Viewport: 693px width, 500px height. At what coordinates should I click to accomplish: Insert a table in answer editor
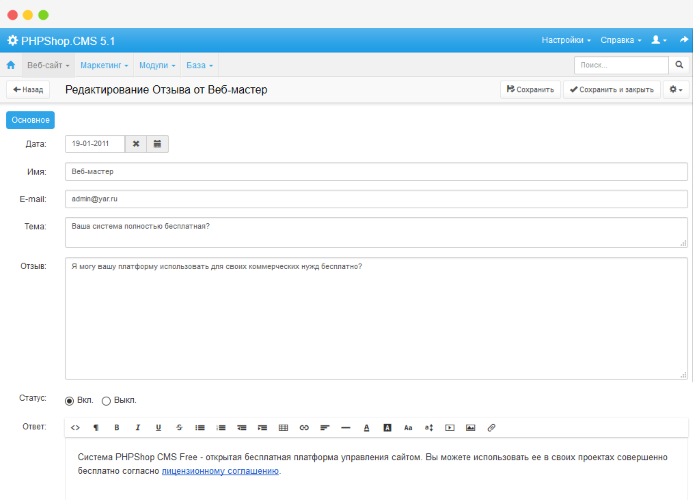[283, 427]
